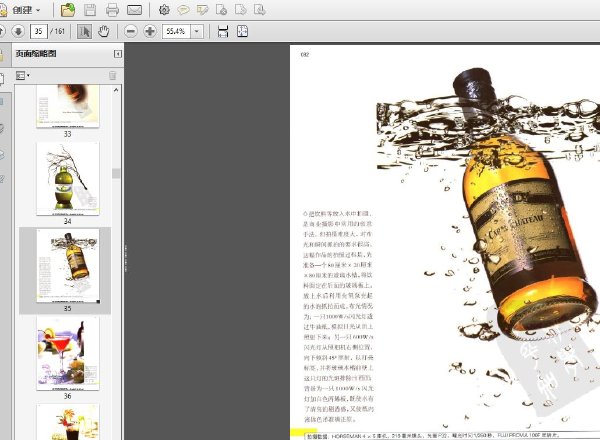Click the Save floppy disk icon

[90, 10]
